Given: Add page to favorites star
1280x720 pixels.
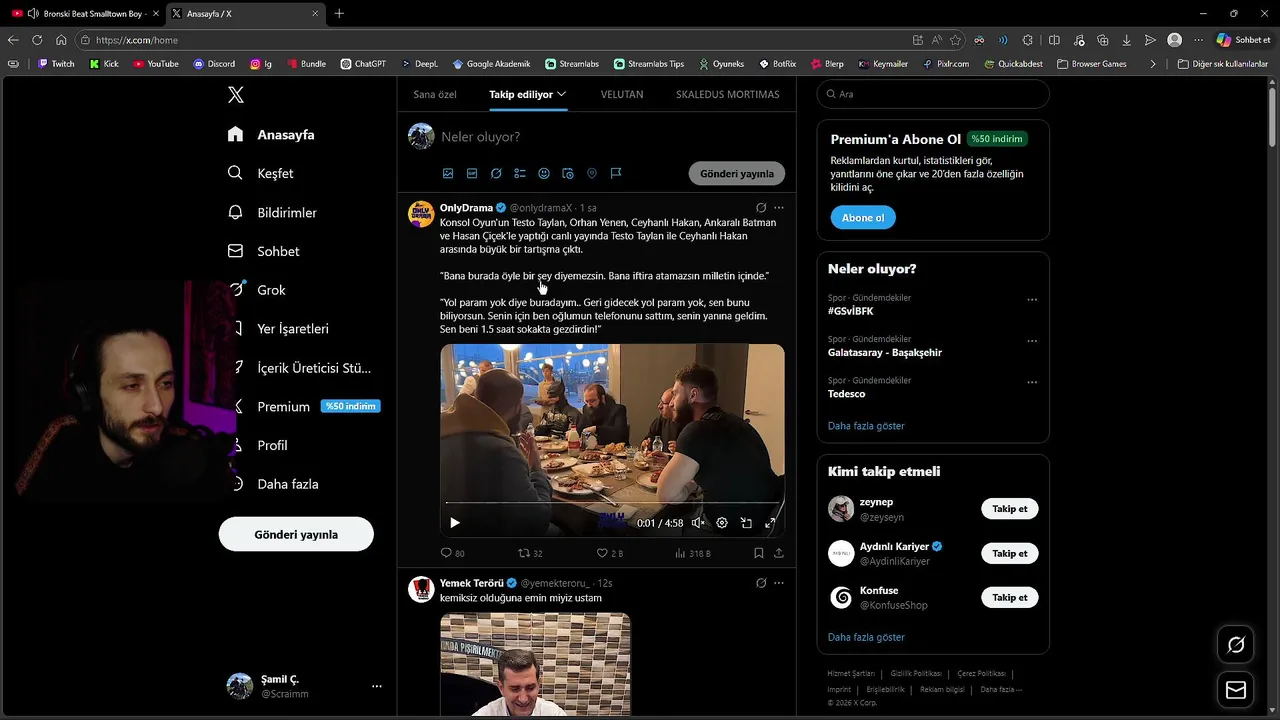Looking at the screenshot, I should tap(955, 40).
